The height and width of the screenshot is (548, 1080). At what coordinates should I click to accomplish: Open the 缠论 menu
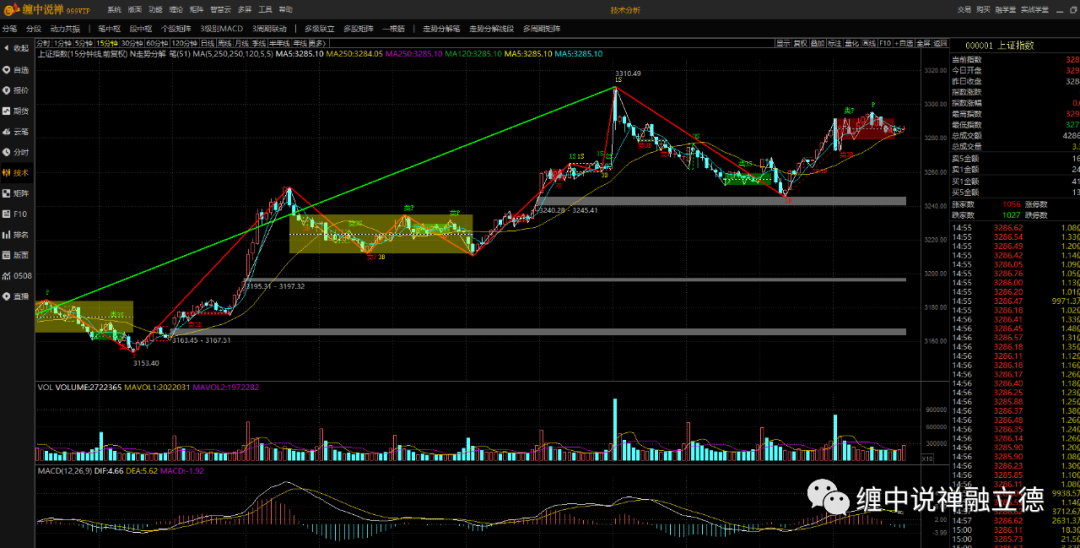click(176, 10)
